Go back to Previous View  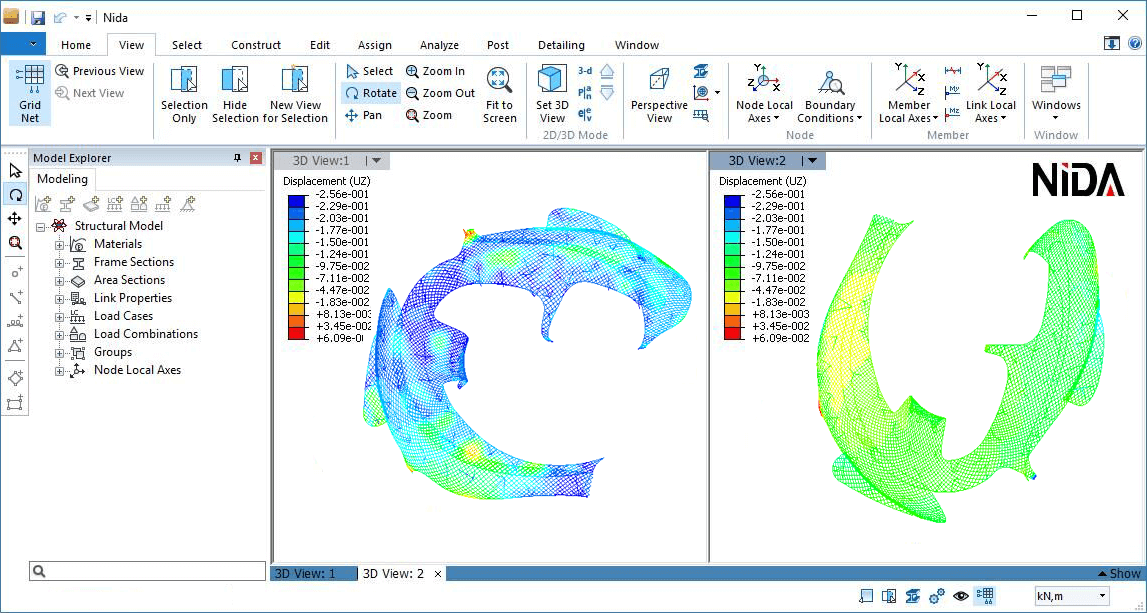coord(99,71)
